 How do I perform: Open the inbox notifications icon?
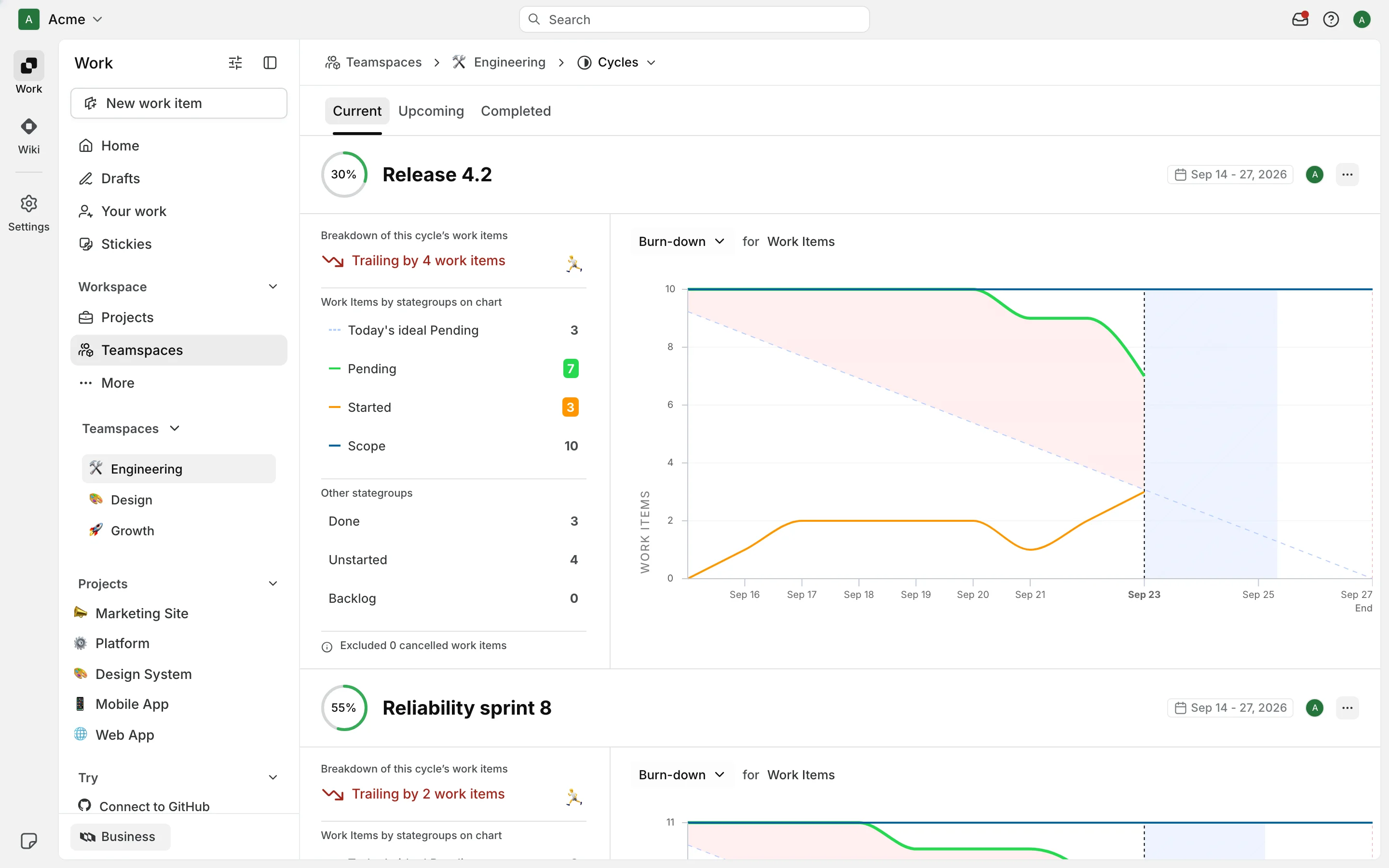[1300, 19]
